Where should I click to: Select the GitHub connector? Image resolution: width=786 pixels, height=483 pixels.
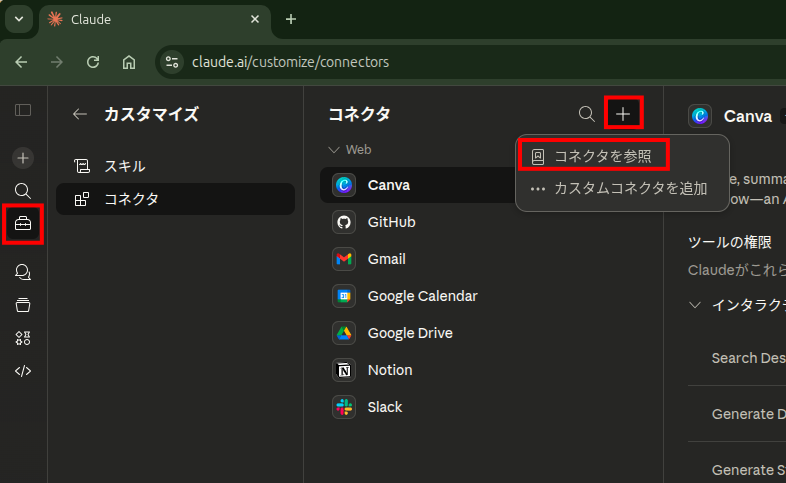(391, 222)
